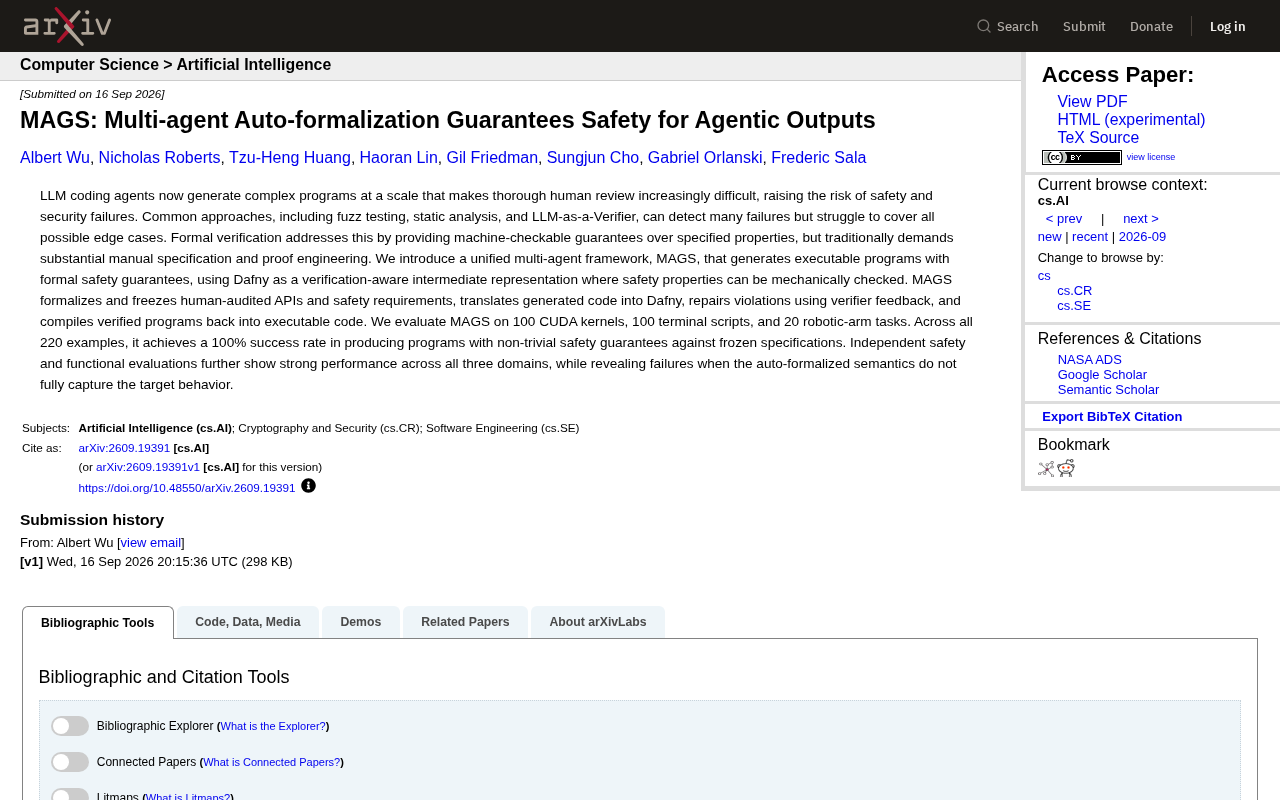This screenshot has height=800, width=1280.
Task: Click the paper title heading
Action: point(448,120)
